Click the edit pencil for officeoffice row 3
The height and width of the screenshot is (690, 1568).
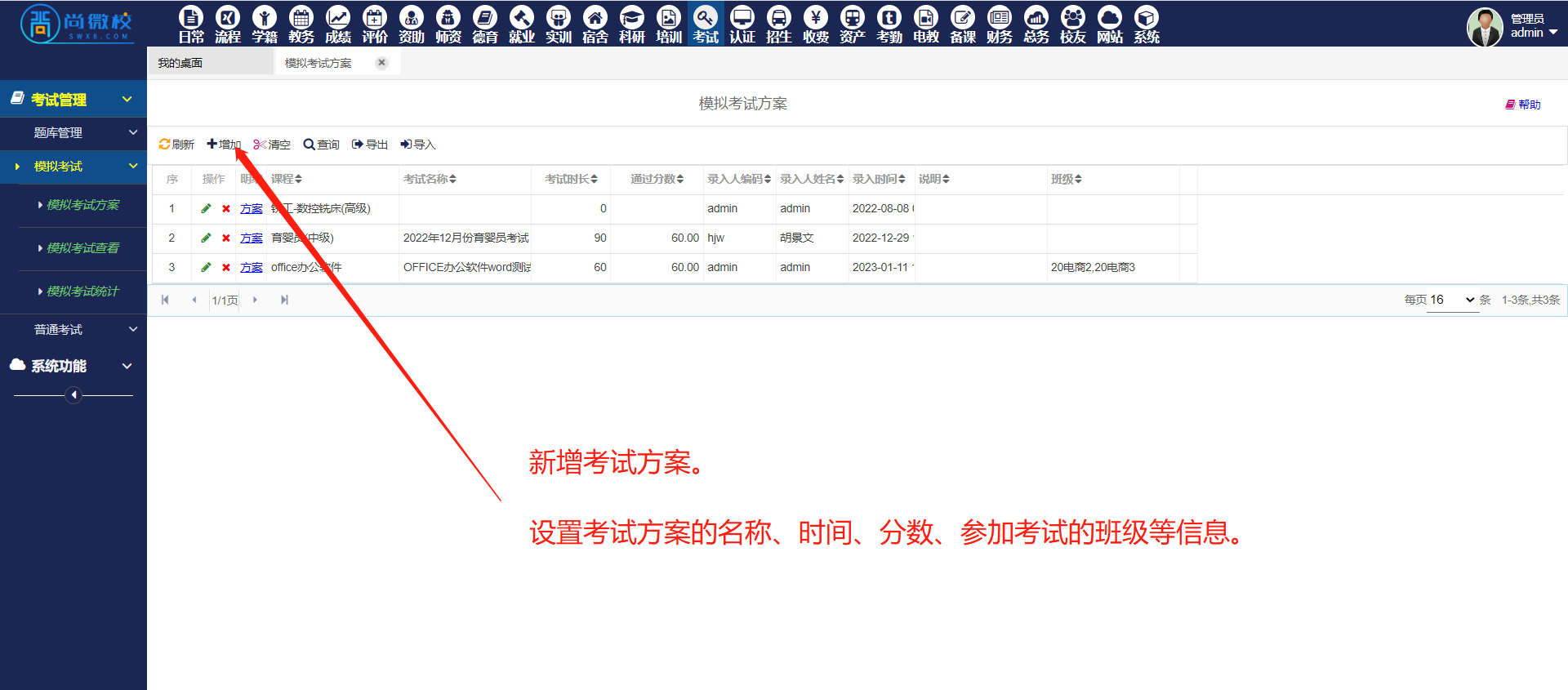(x=206, y=267)
